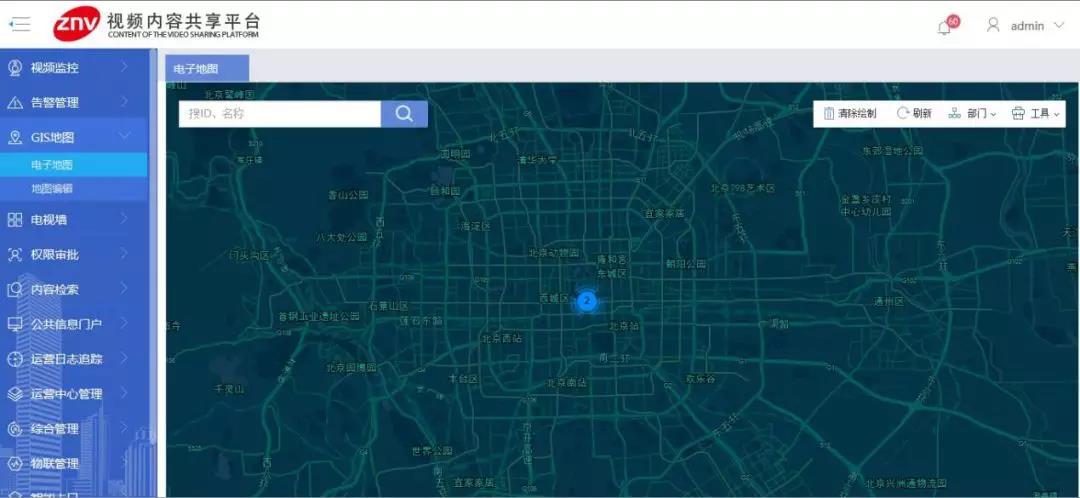
Task: Click the 电视墙 grid icon in the sidebar
Action: [15, 220]
